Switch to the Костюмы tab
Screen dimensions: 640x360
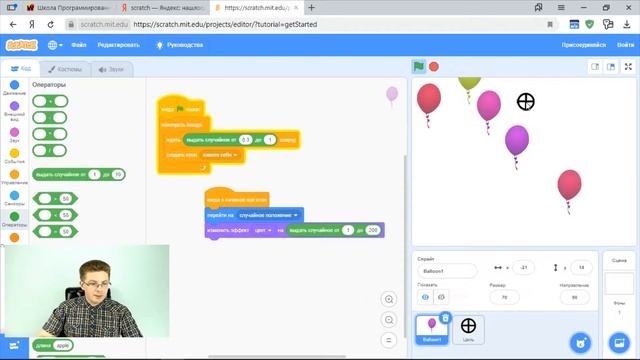64,69
